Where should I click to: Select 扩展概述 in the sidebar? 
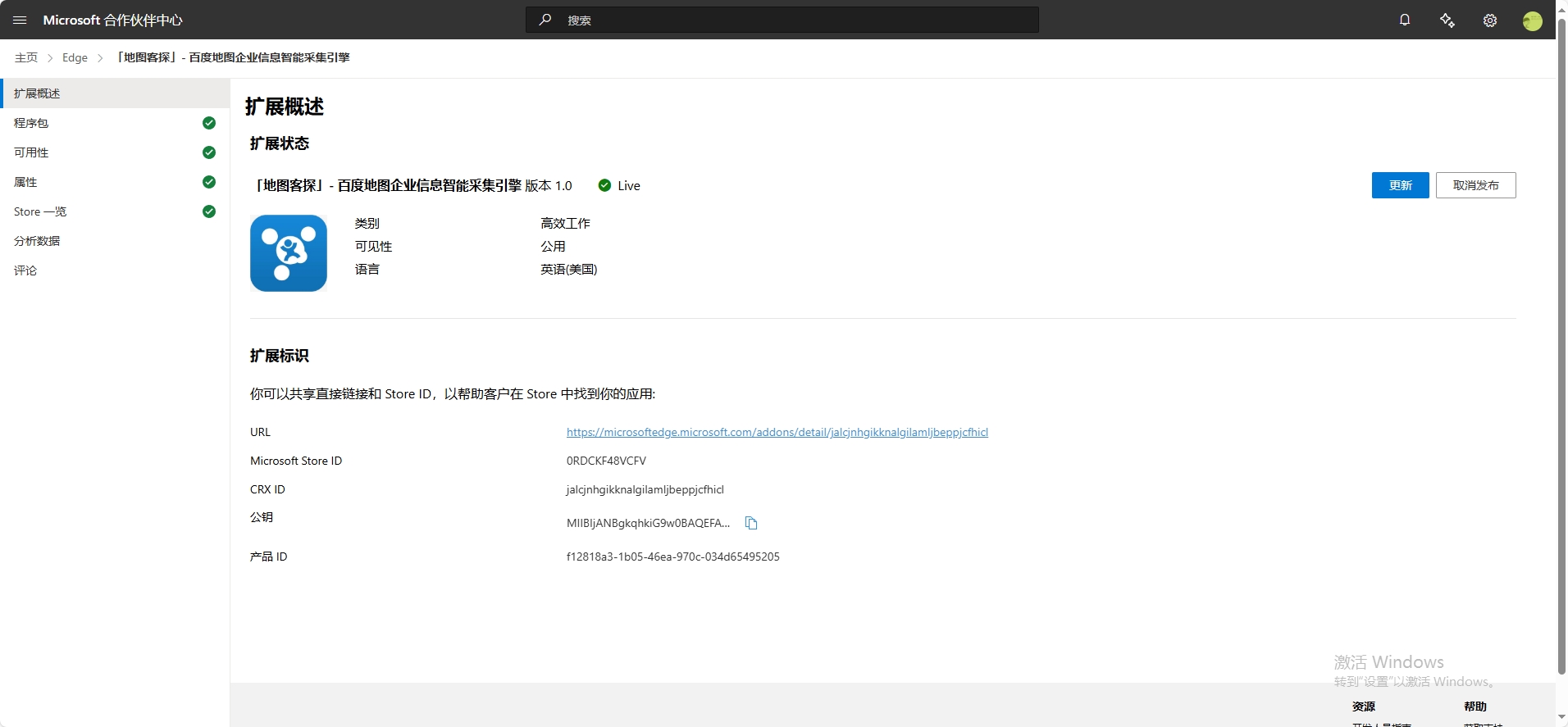click(115, 93)
